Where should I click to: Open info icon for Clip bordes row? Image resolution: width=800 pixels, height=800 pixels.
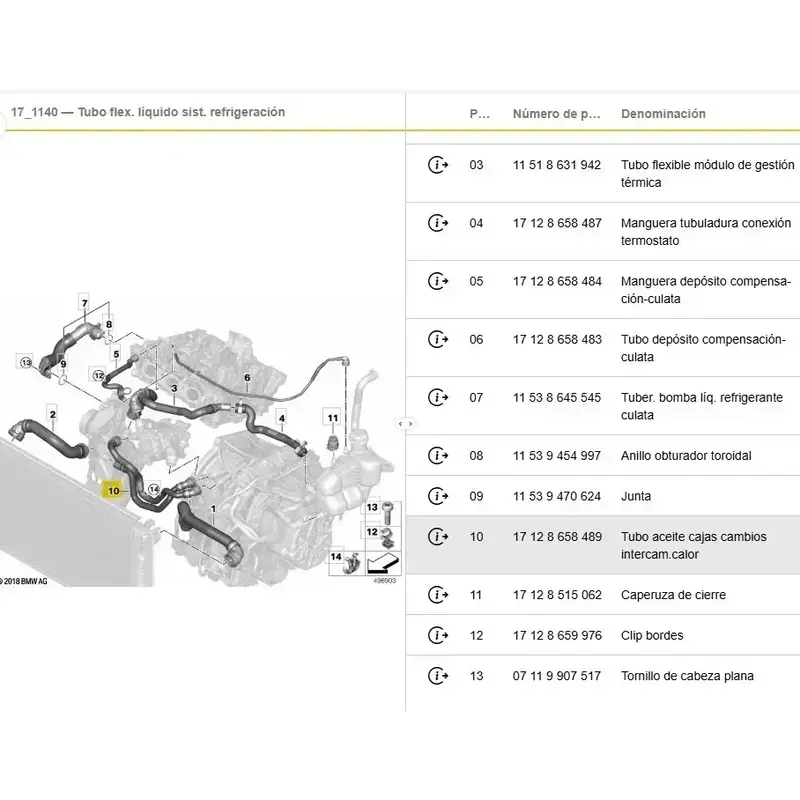click(x=437, y=635)
